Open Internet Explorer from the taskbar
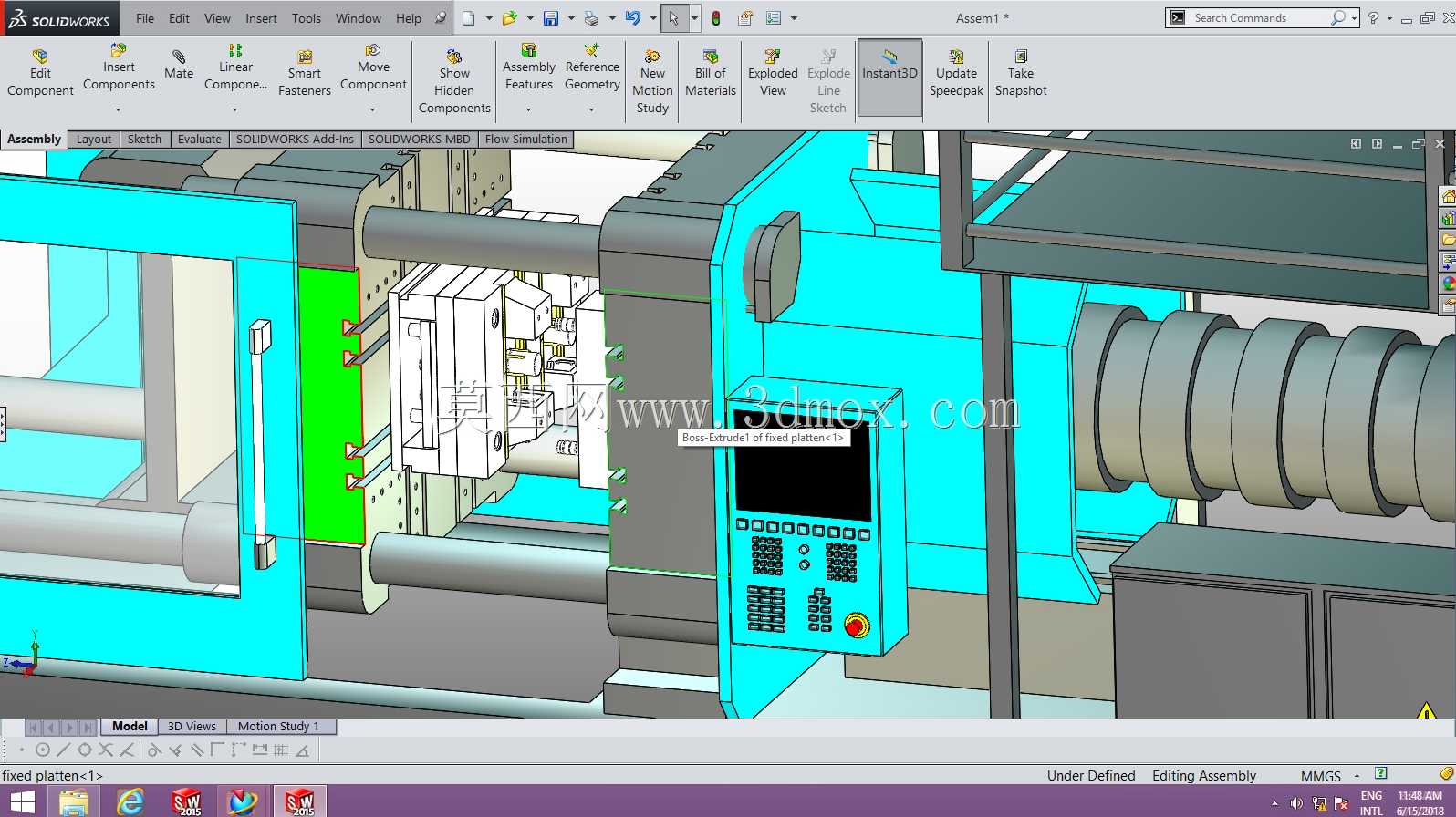This screenshot has width=1456, height=817. click(130, 801)
